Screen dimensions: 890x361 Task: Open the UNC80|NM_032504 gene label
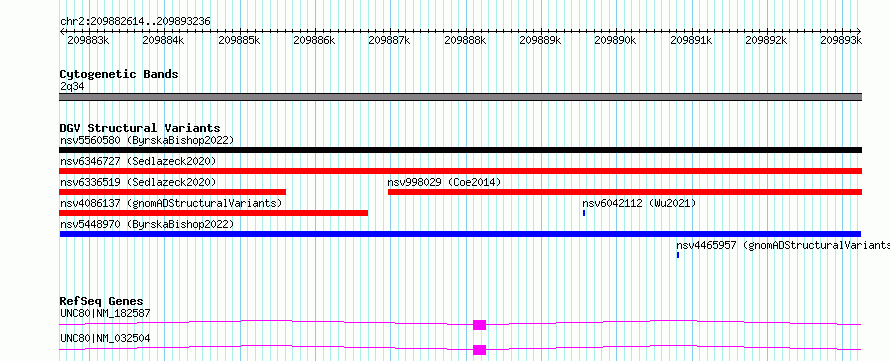click(x=106, y=338)
